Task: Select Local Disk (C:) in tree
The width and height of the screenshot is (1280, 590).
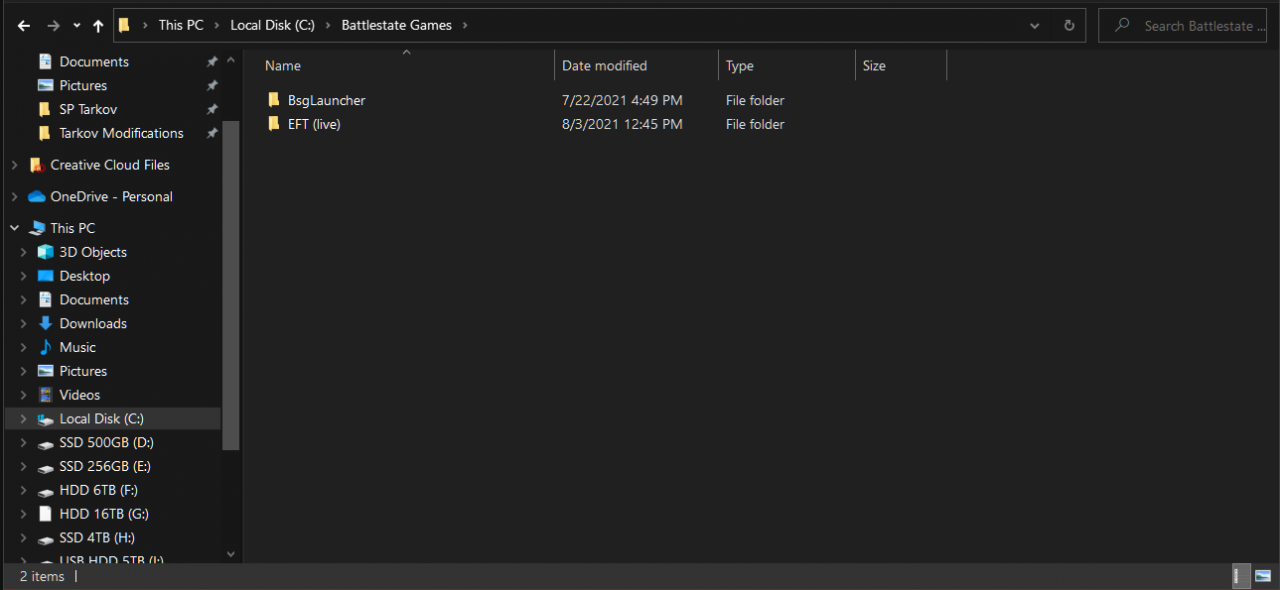Action: click(112, 419)
